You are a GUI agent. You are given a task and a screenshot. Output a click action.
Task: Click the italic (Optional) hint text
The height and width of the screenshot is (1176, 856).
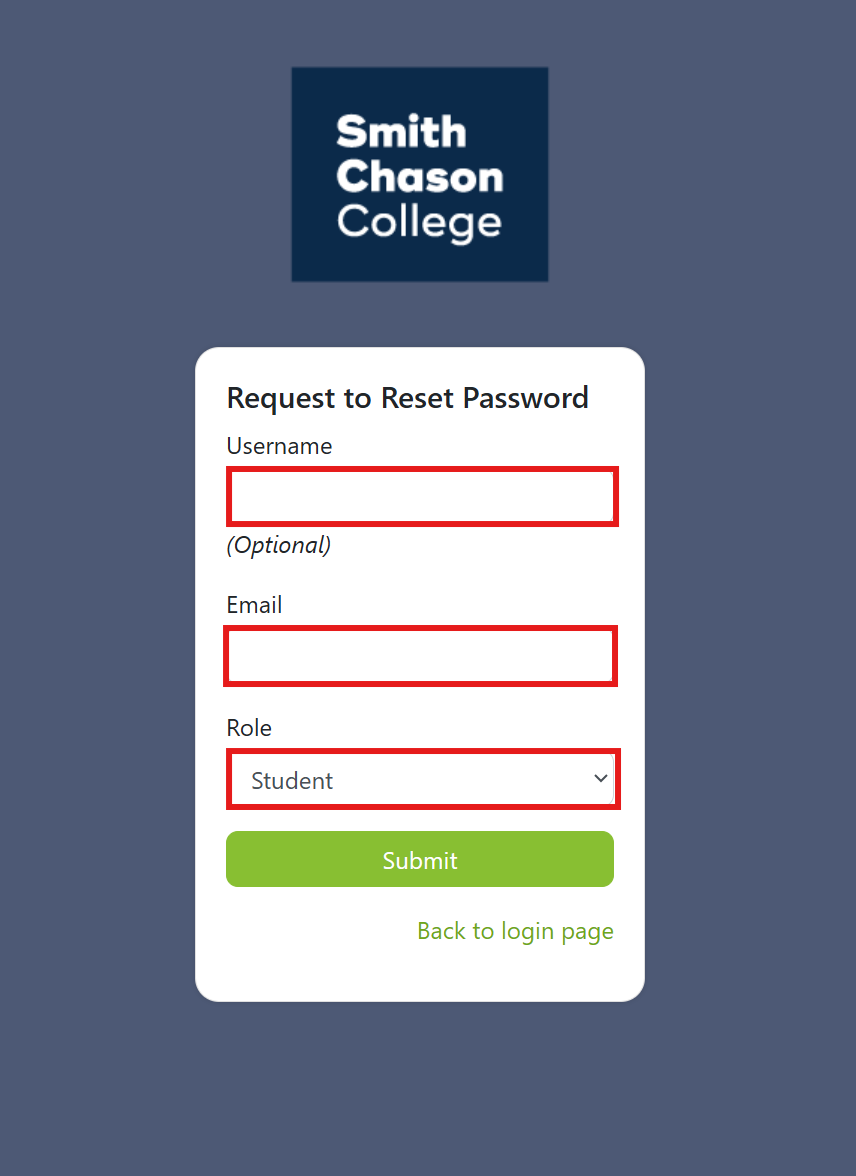tap(278, 544)
